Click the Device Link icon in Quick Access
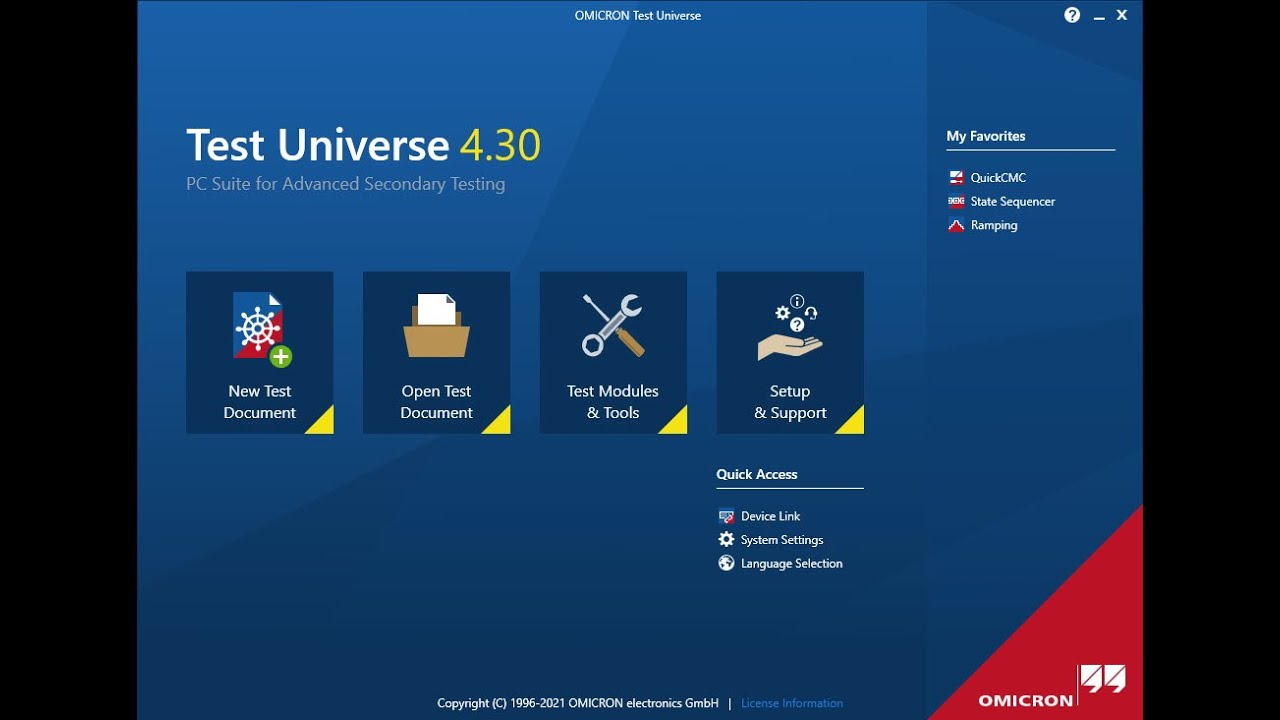The height and width of the screenshot is (720, 1280). [x=726, y=516]
